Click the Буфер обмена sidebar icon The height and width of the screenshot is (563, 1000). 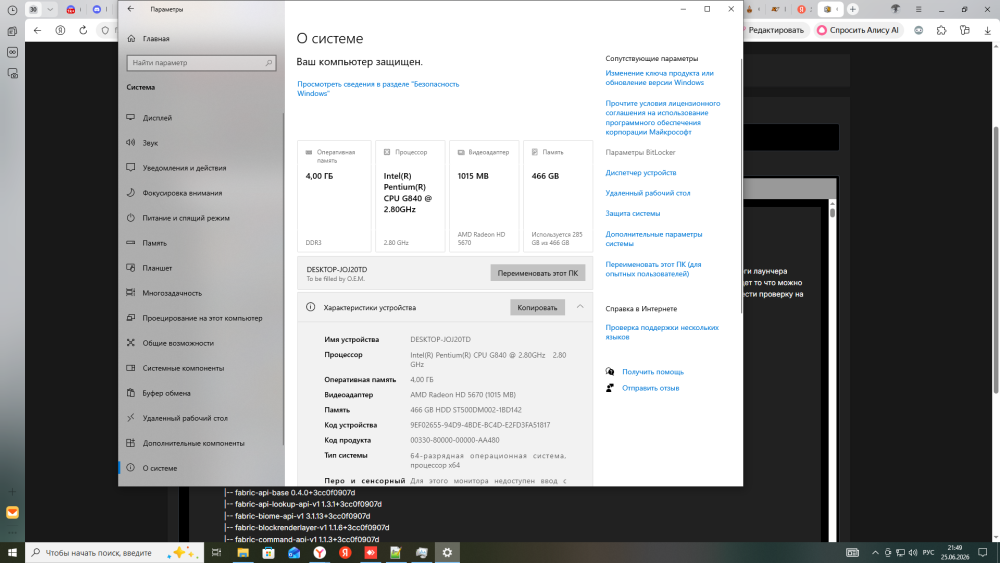click(131, 393)
